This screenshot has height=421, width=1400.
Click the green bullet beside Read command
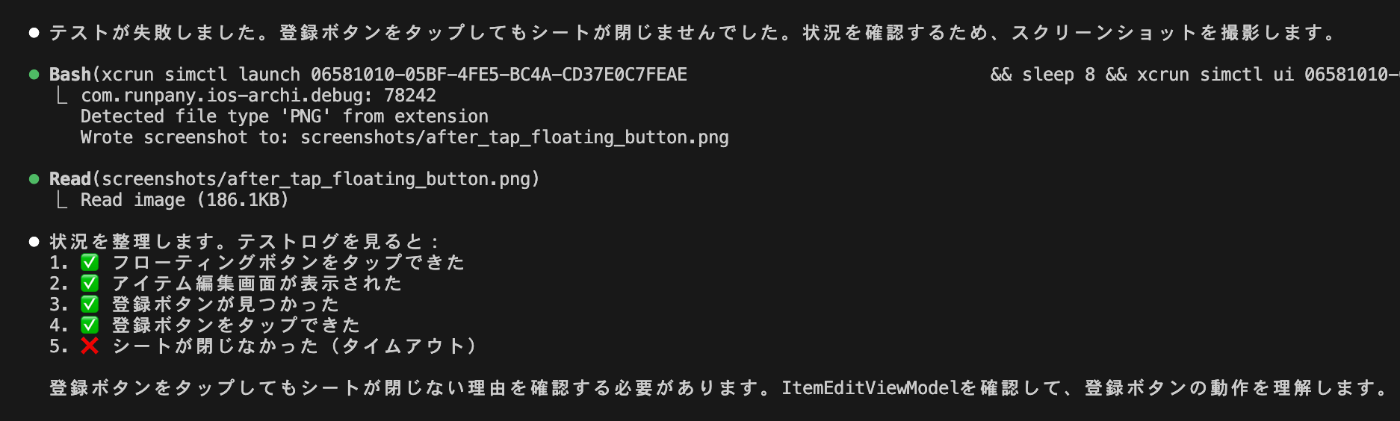point(34,180)
